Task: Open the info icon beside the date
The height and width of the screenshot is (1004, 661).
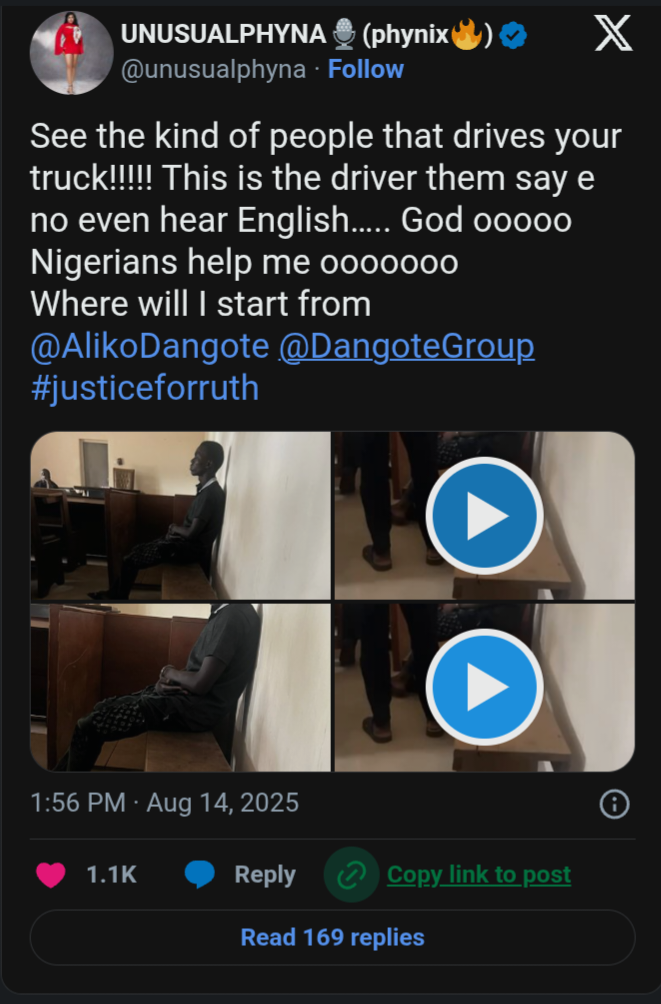Action: 614,803
